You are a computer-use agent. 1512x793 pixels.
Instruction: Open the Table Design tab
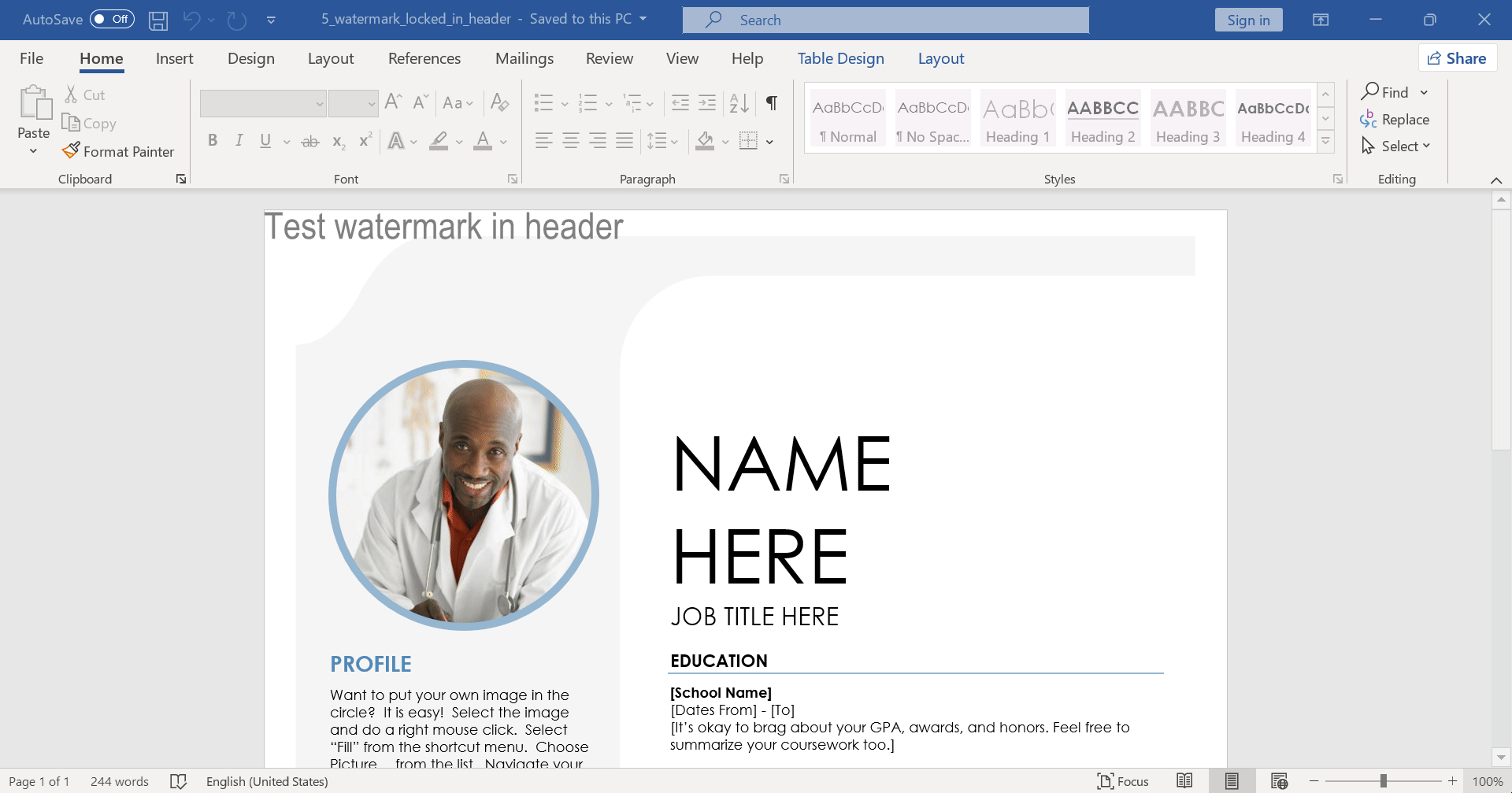840,58
